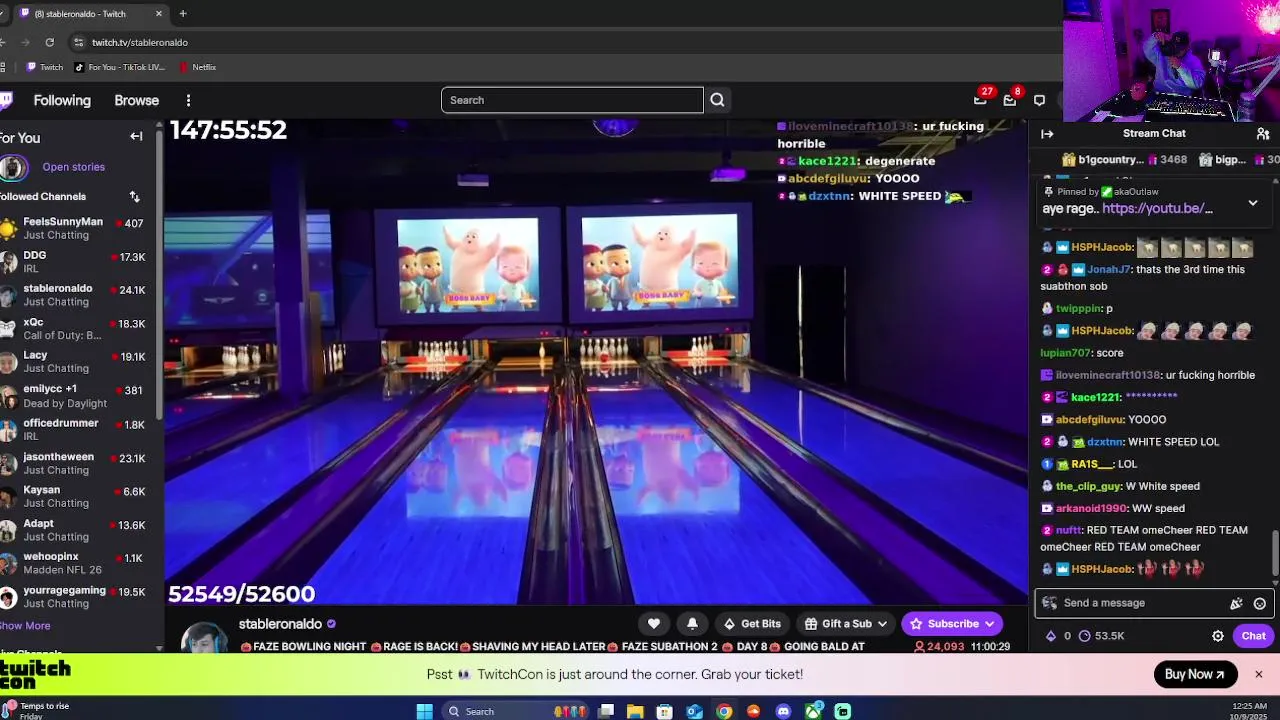Open chat community users icon
The width and height of the screenshot is (1280, 720).
pos(1263,133)
